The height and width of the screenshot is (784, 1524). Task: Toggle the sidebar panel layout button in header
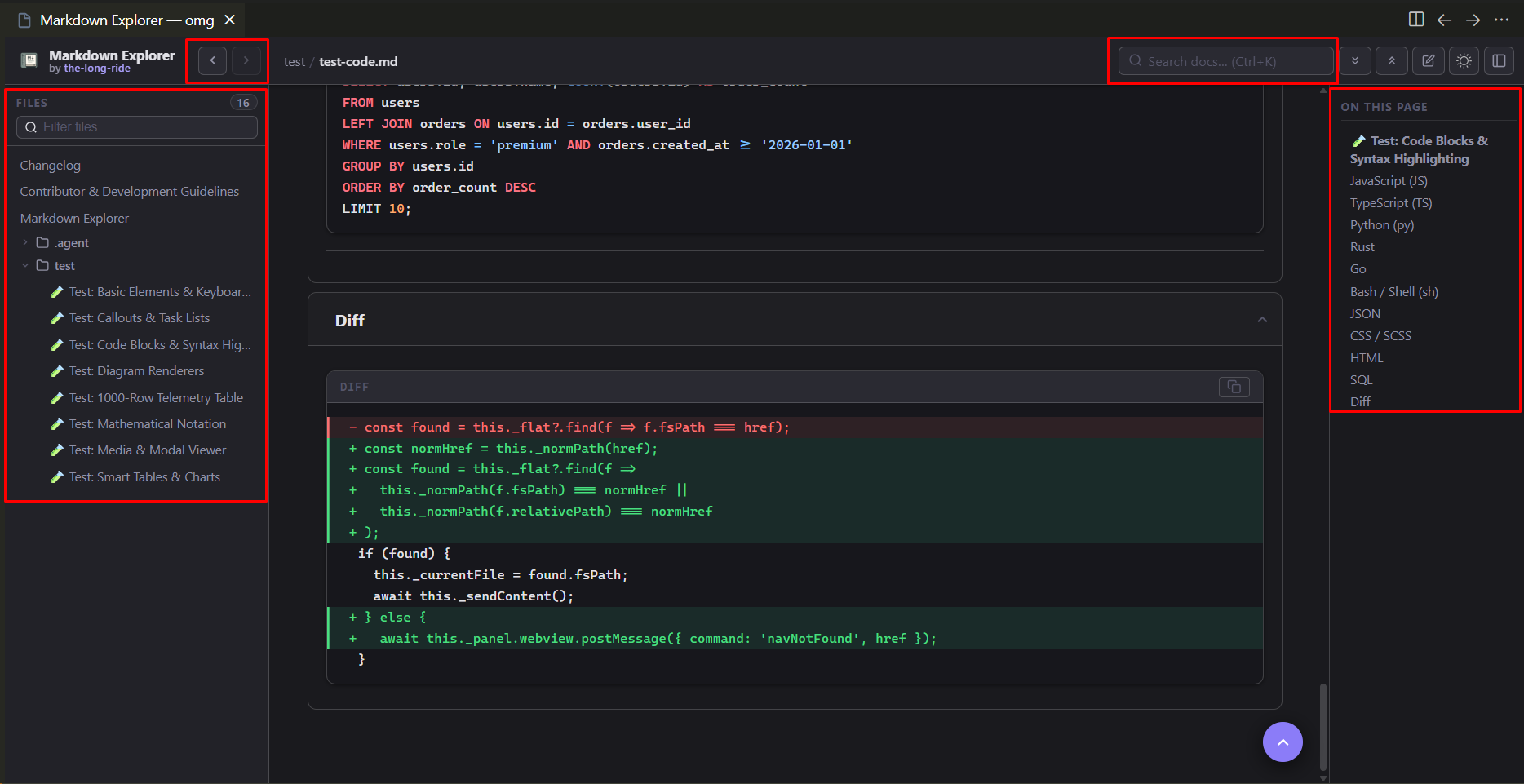pos(1500,61)
